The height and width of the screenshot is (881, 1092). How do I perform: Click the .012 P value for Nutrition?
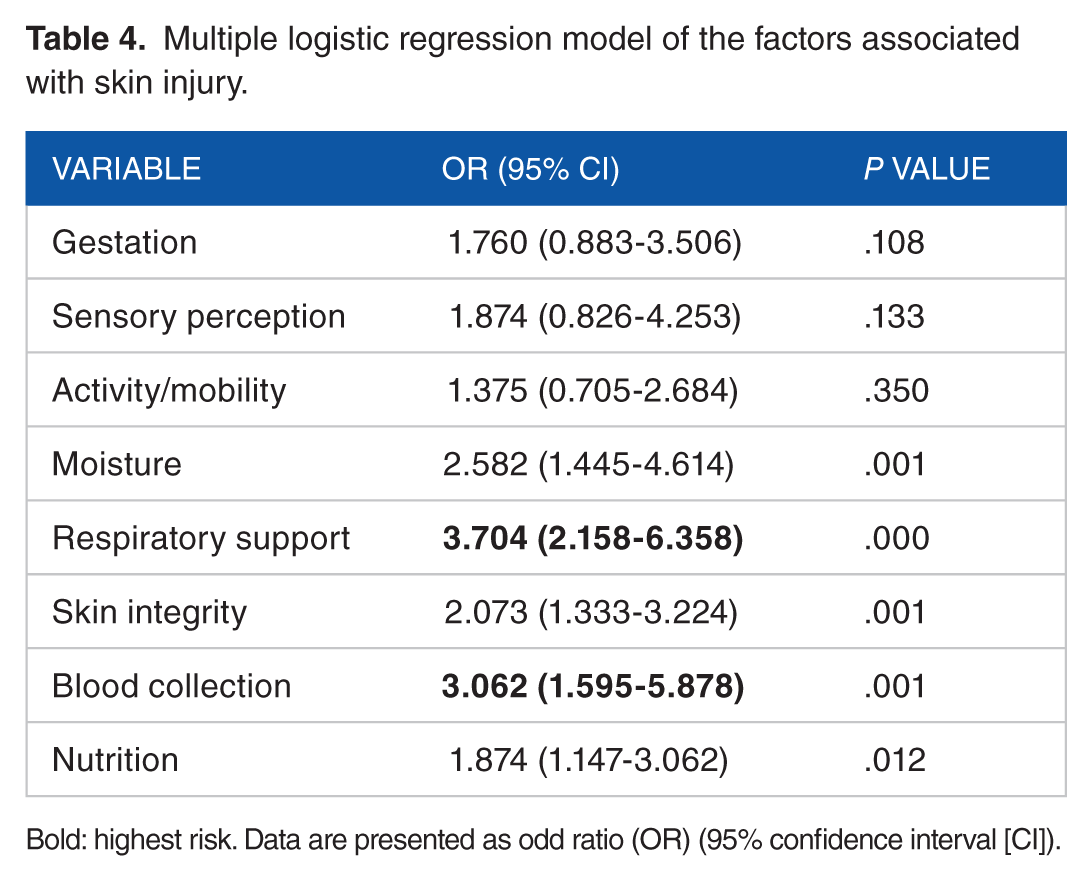point(895,761)
